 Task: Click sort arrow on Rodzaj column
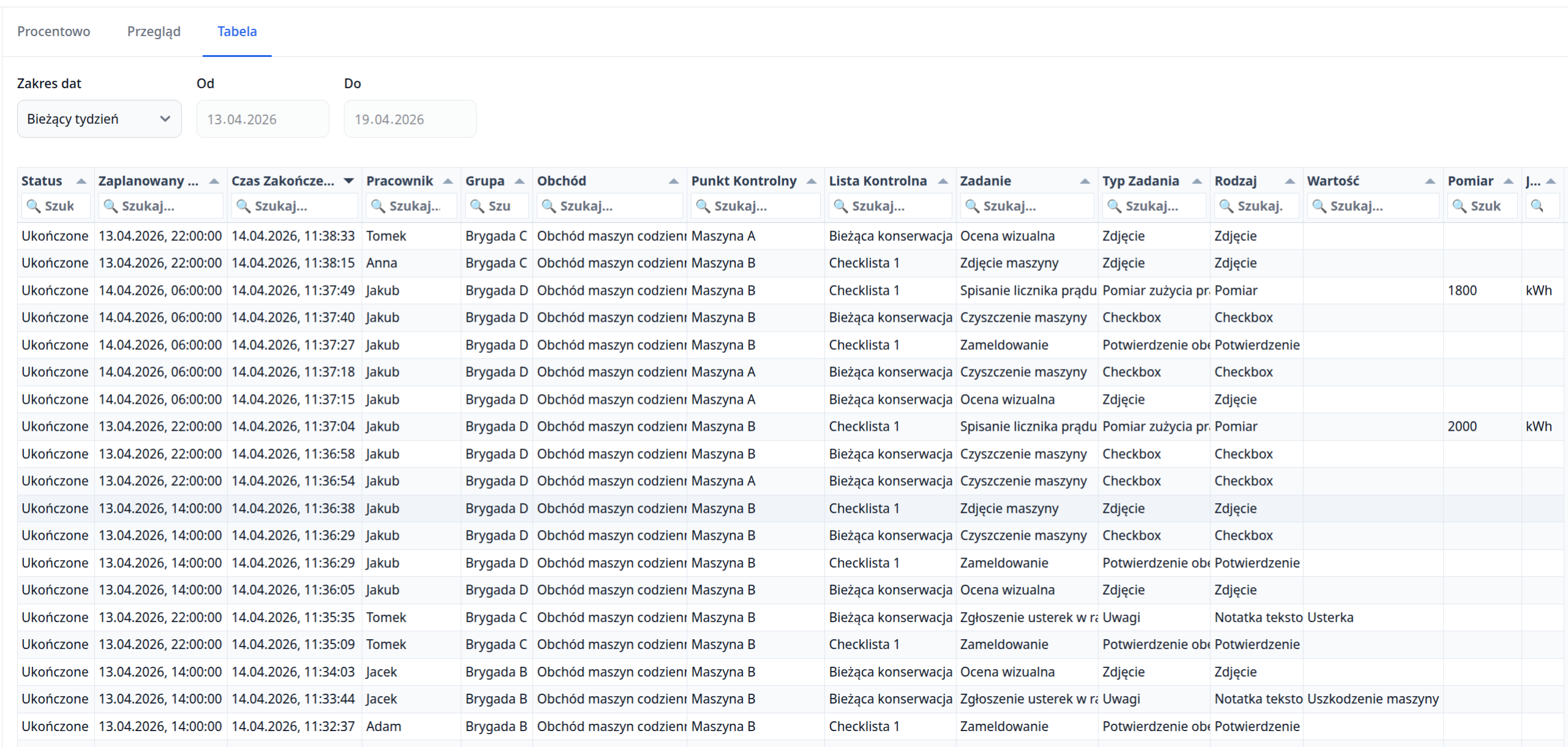point(1290,181)
